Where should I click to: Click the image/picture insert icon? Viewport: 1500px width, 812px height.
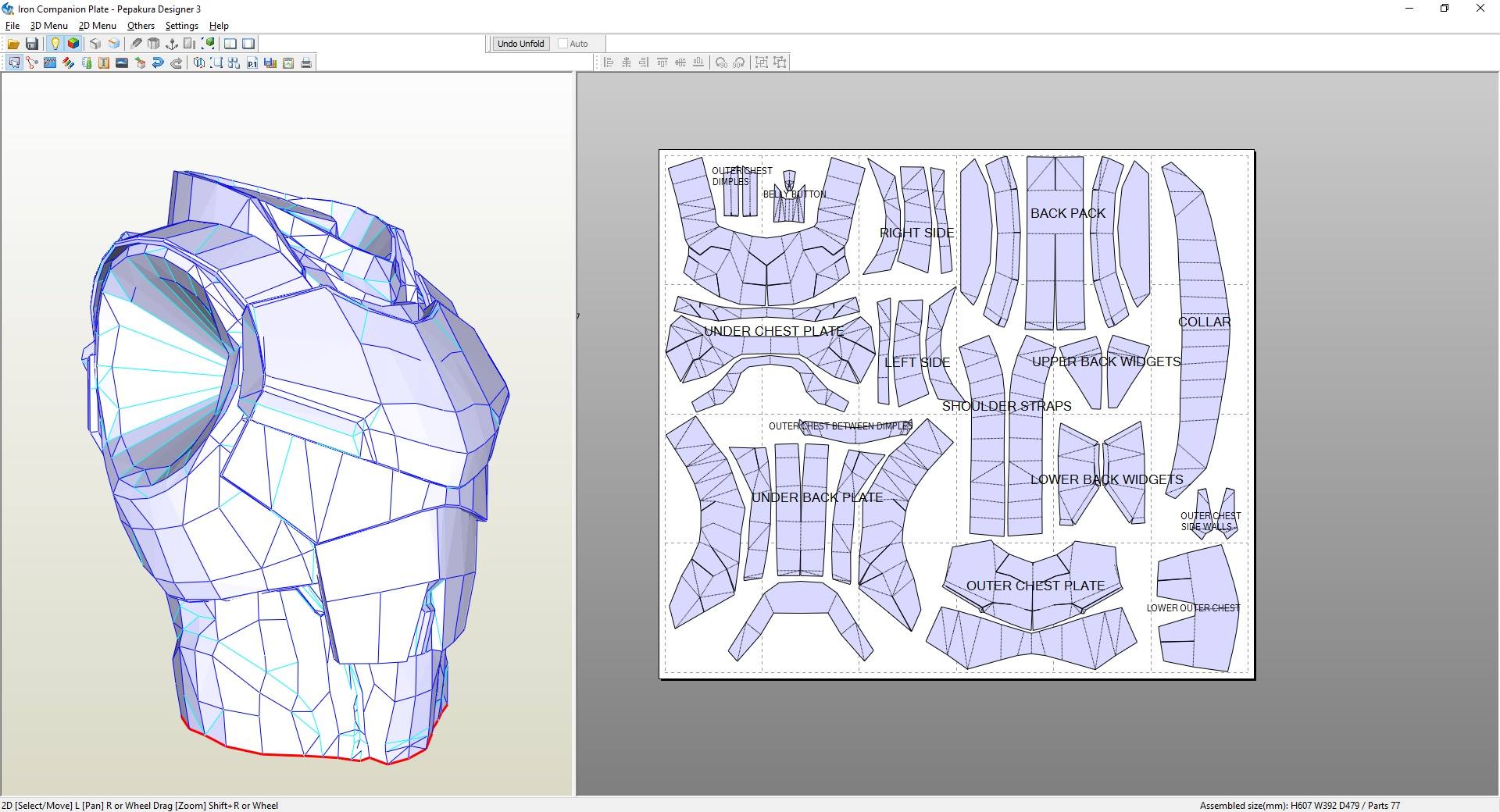(122, 62)
